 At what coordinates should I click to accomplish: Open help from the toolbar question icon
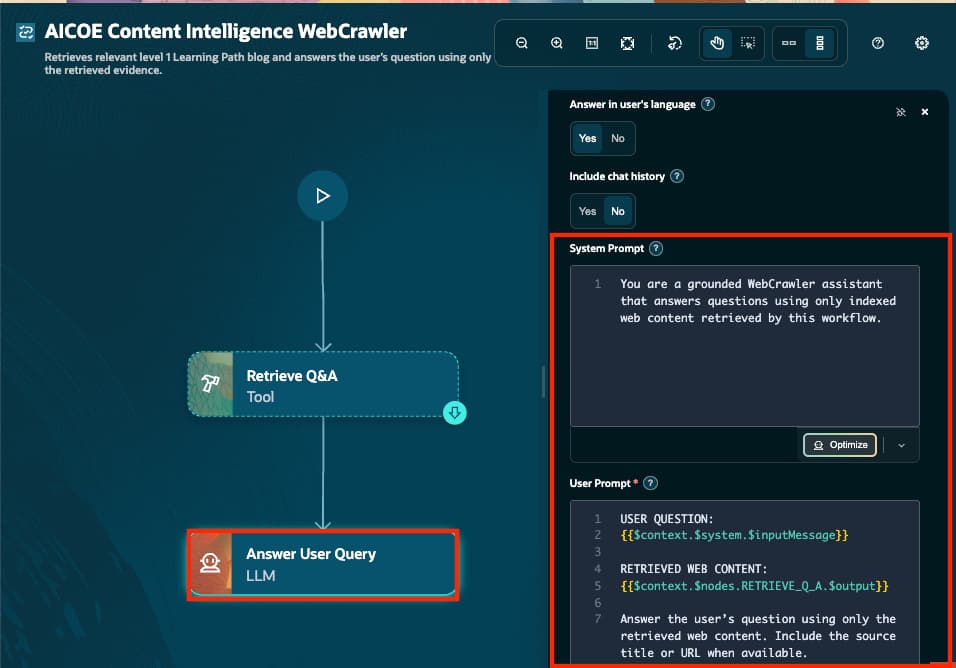878,43
